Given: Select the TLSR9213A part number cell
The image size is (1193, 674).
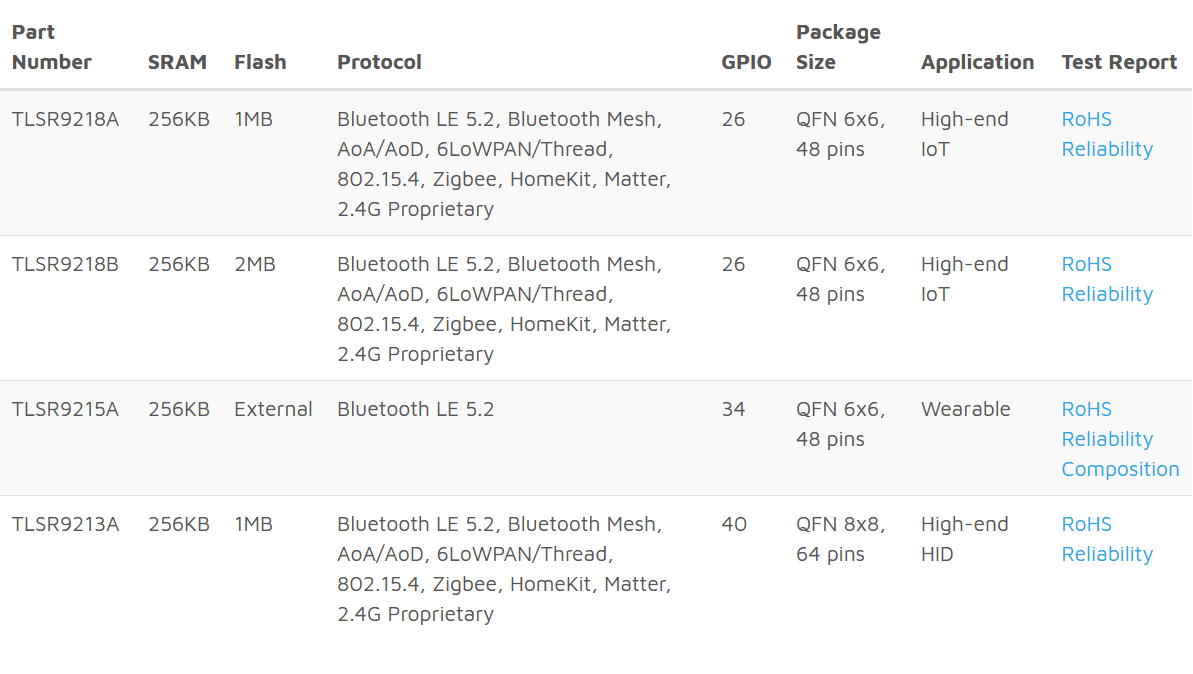Looking at the screenshot, I should click(65, 524).
